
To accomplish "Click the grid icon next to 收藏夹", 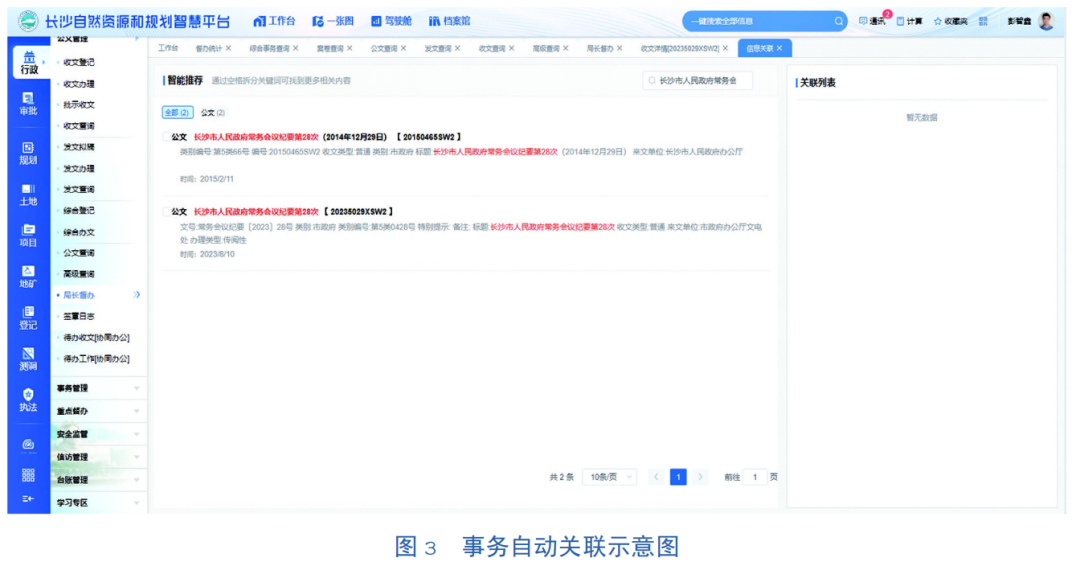I will (983, 21).
